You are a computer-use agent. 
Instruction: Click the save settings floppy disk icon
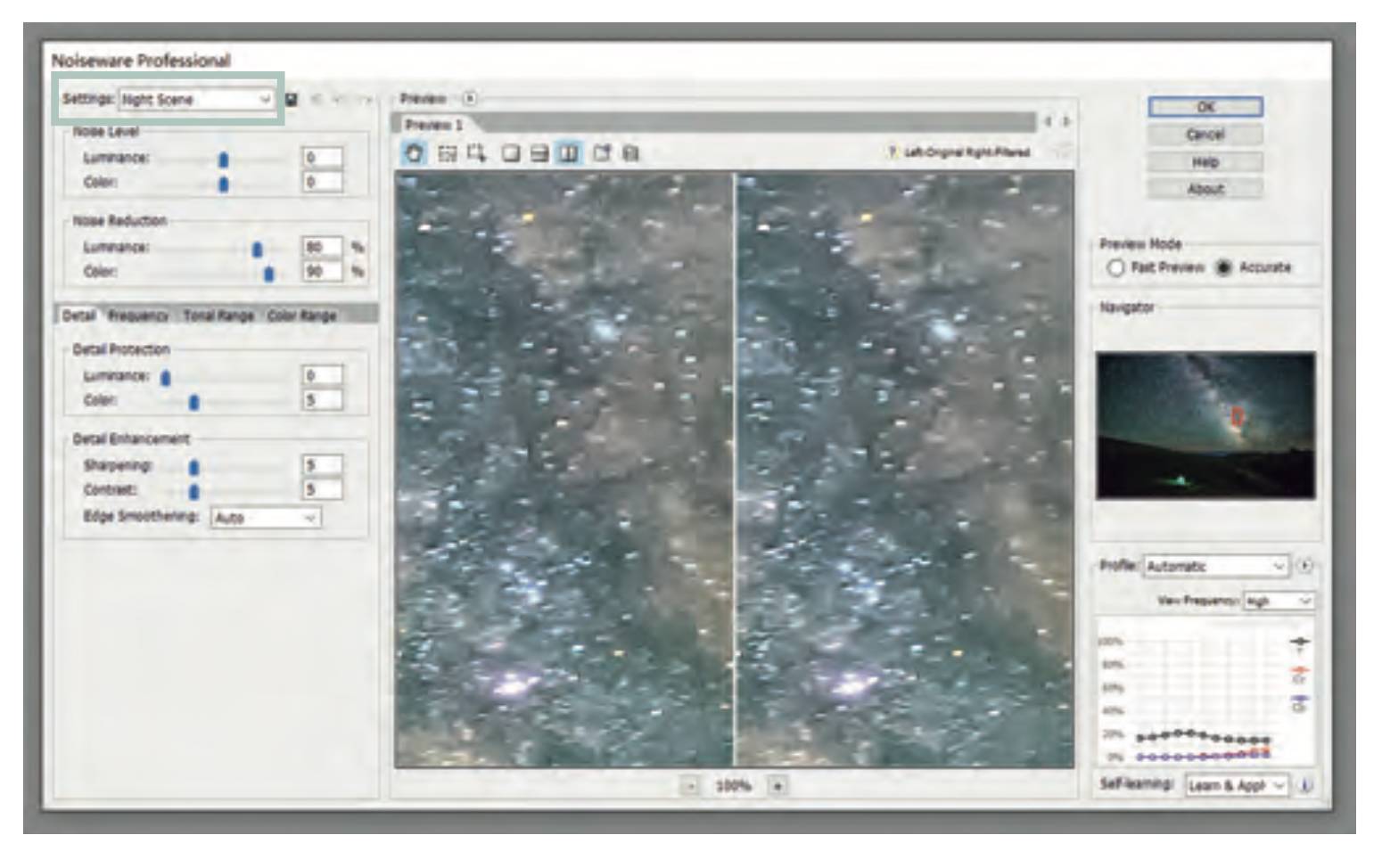[291, 99]
